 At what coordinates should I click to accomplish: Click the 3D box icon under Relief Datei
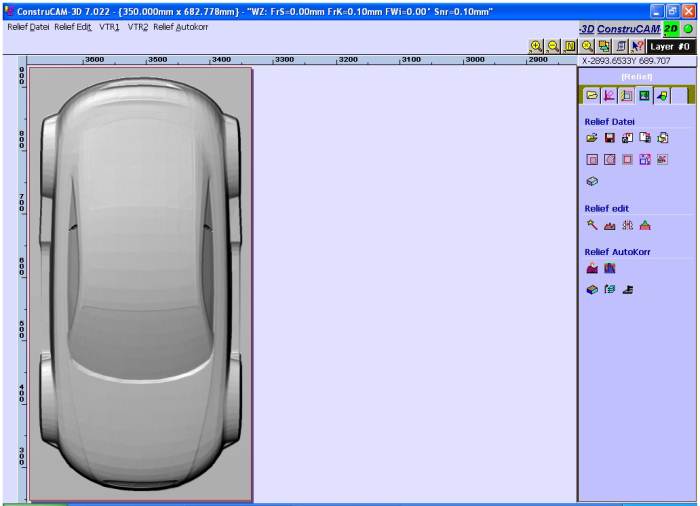pyautogui.click(x=592, y=181)
